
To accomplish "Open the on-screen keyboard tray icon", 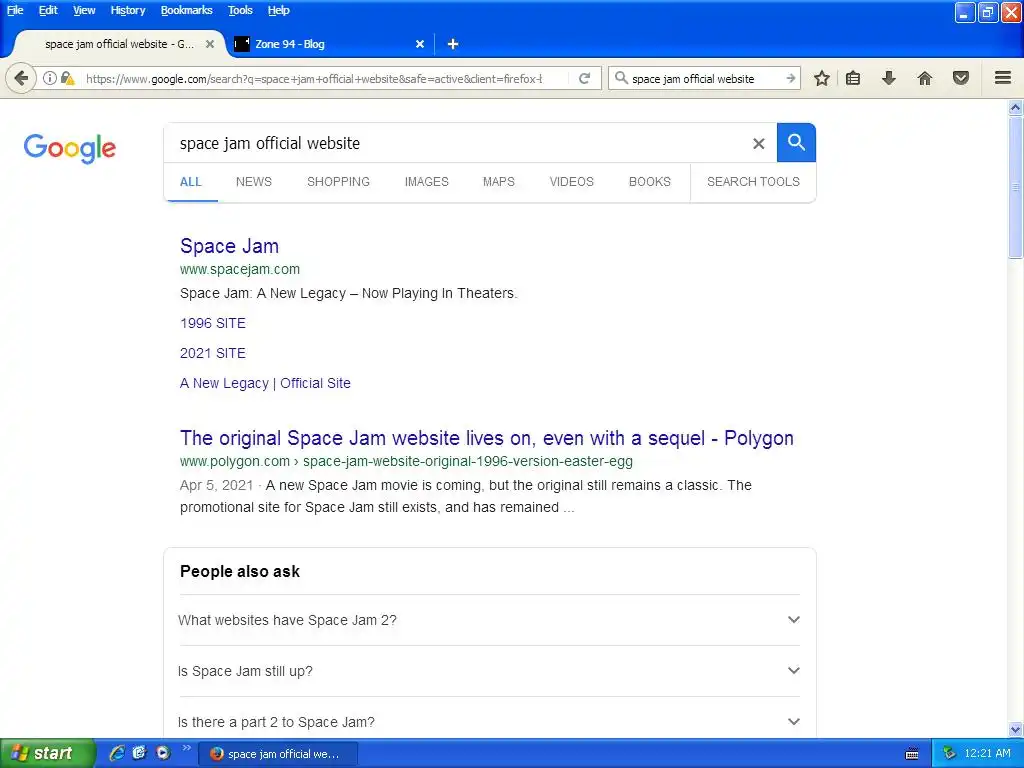I will [x=912, y=754].
